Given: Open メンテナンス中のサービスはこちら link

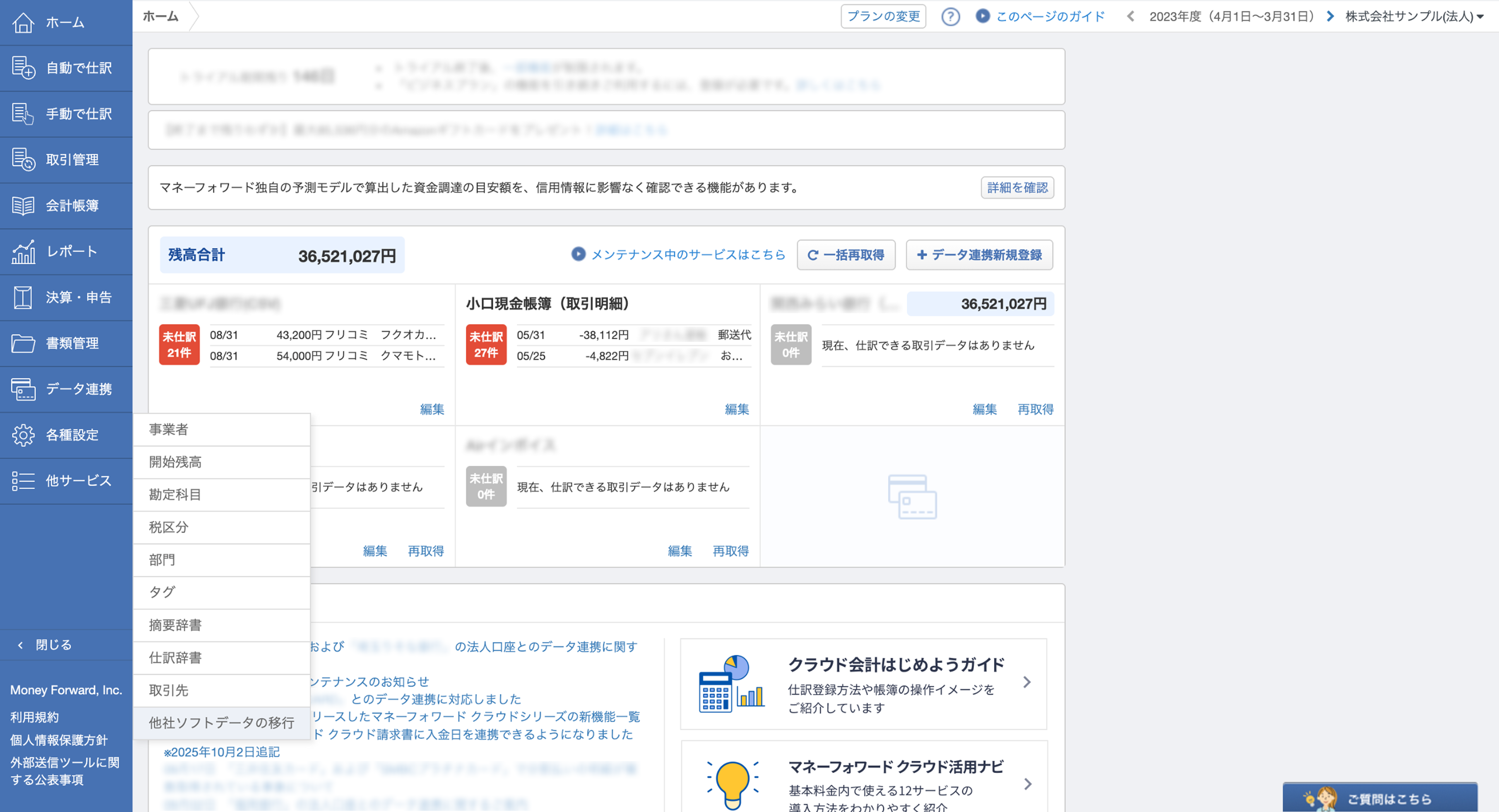Looking at the screenshot, I should click(x=688, y=255).
